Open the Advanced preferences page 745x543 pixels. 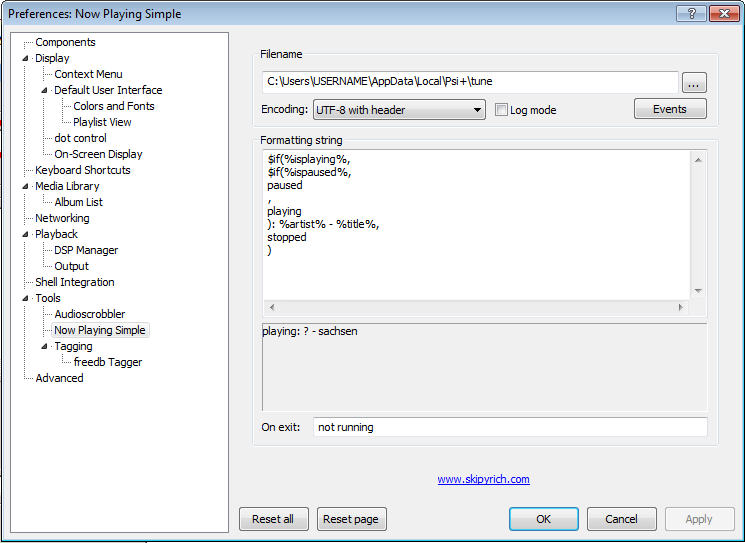(59, 378)
